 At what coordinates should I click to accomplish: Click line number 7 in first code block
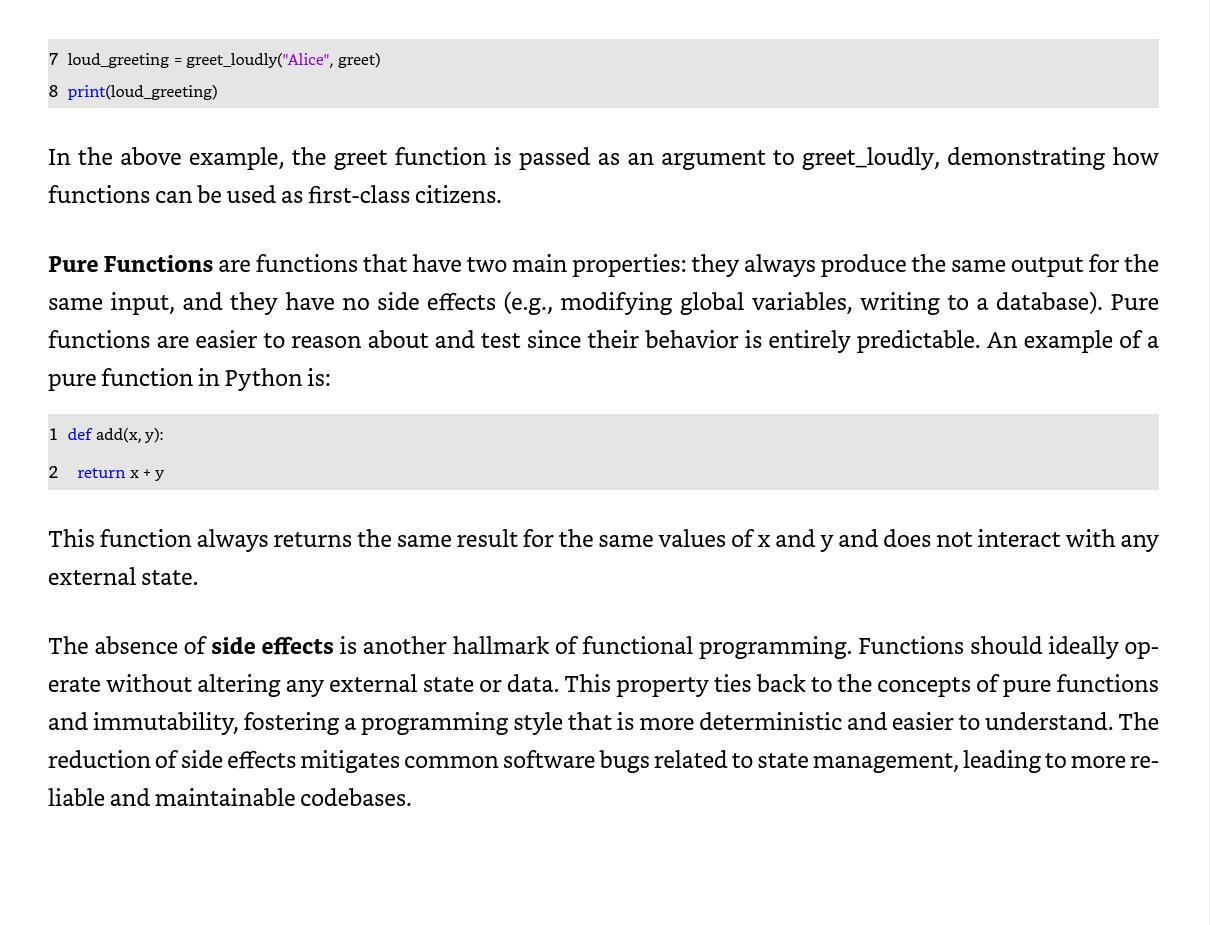point(53,59)
